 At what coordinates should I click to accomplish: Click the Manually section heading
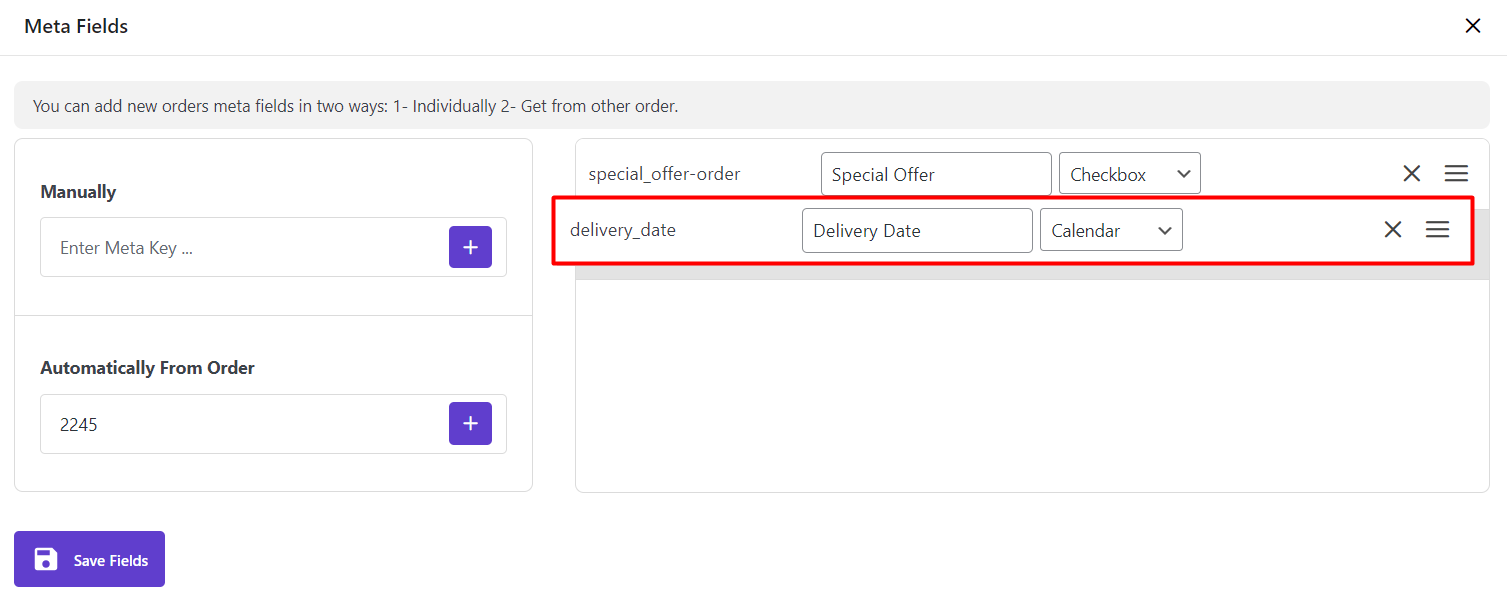coord(78,192)
